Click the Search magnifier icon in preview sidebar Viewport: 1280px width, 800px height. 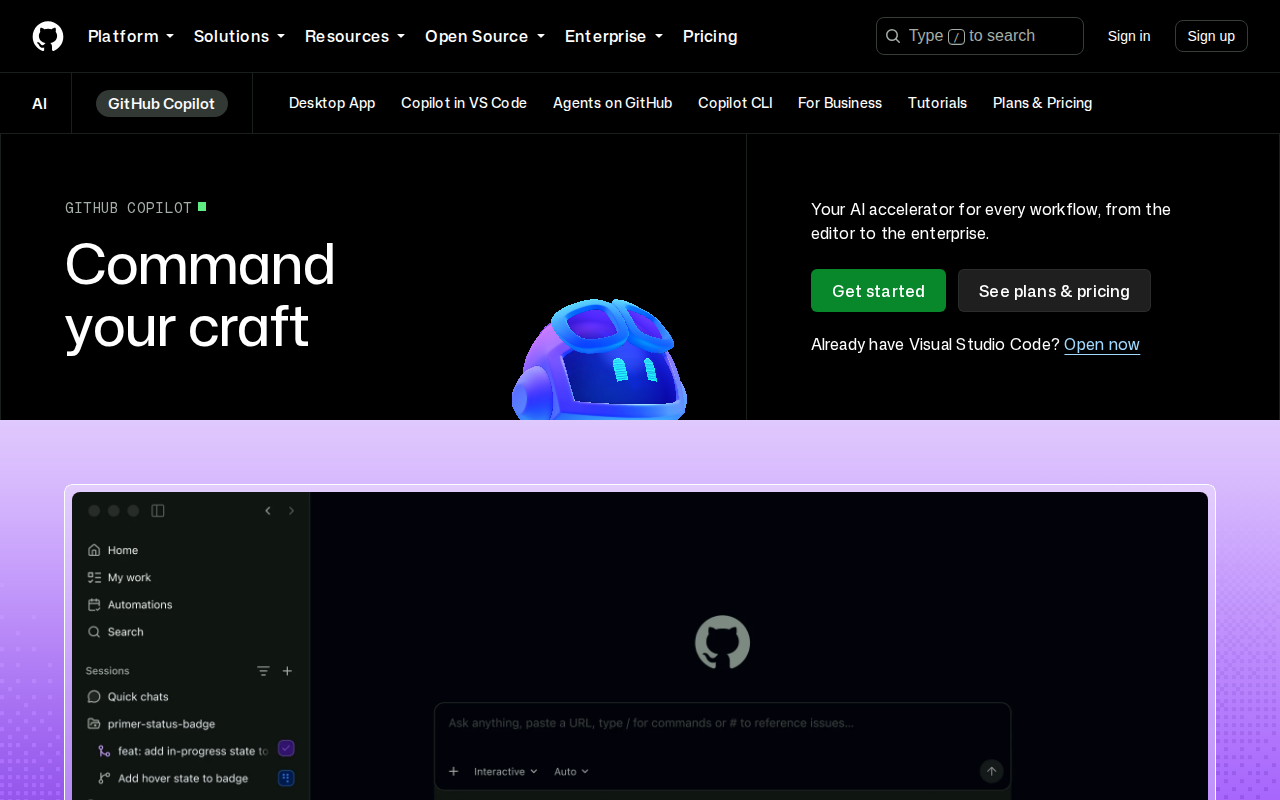pyautogui.click(x=94, y=632)
